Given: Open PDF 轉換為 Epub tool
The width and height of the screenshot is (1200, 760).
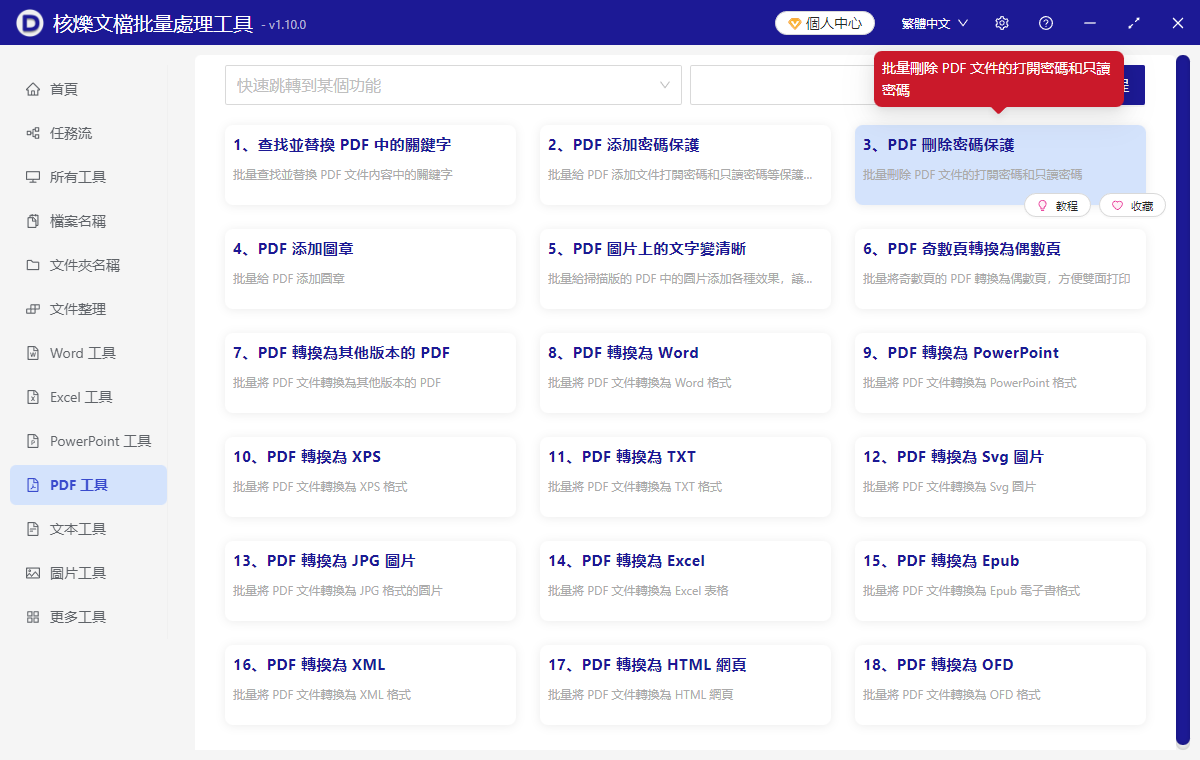Looking at the screenshot, I should (x=1000, y=581).
